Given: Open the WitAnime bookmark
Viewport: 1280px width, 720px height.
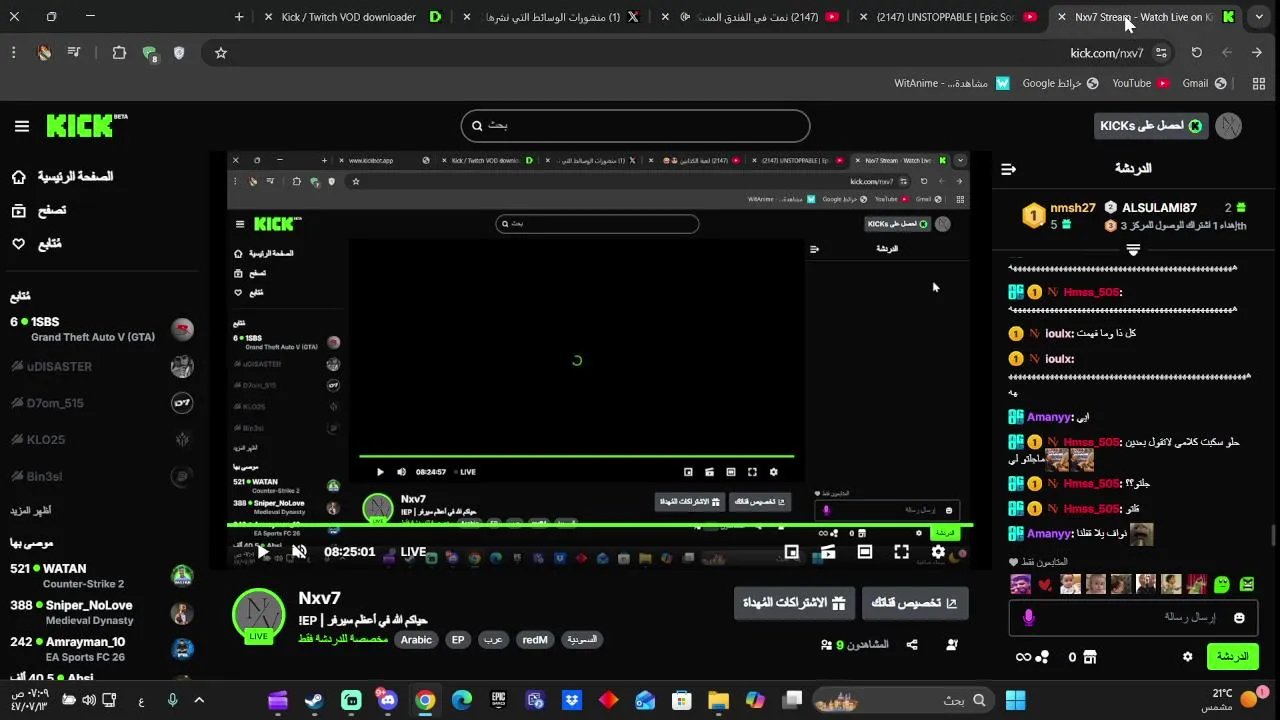Looking at the screenshot, I should click(x=952, y=84).
